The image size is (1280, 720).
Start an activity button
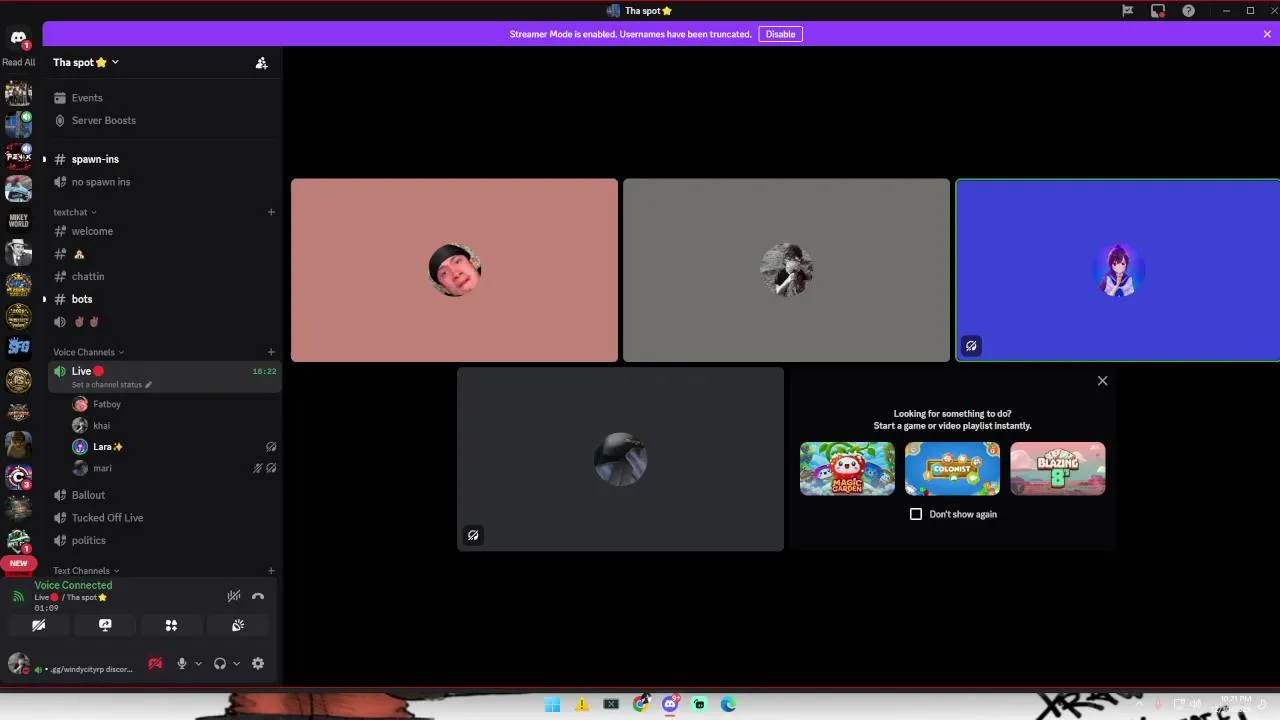(171, 625)
